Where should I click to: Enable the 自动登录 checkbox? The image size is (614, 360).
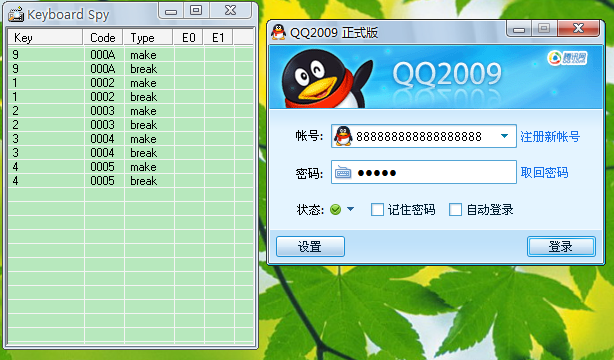click(x=455, y=210)
